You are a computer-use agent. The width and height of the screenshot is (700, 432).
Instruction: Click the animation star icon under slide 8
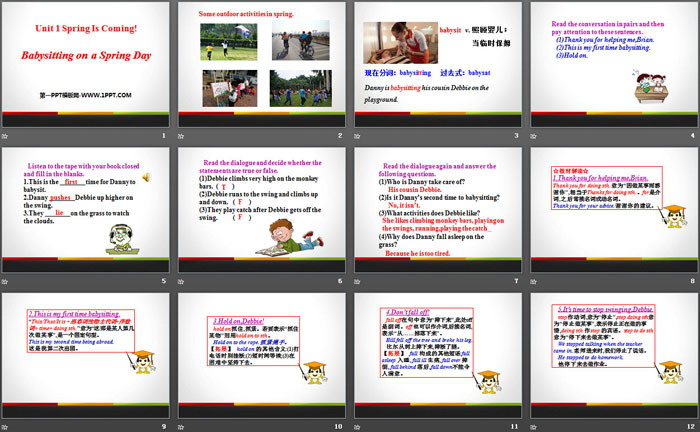click(x=533, y=282)
